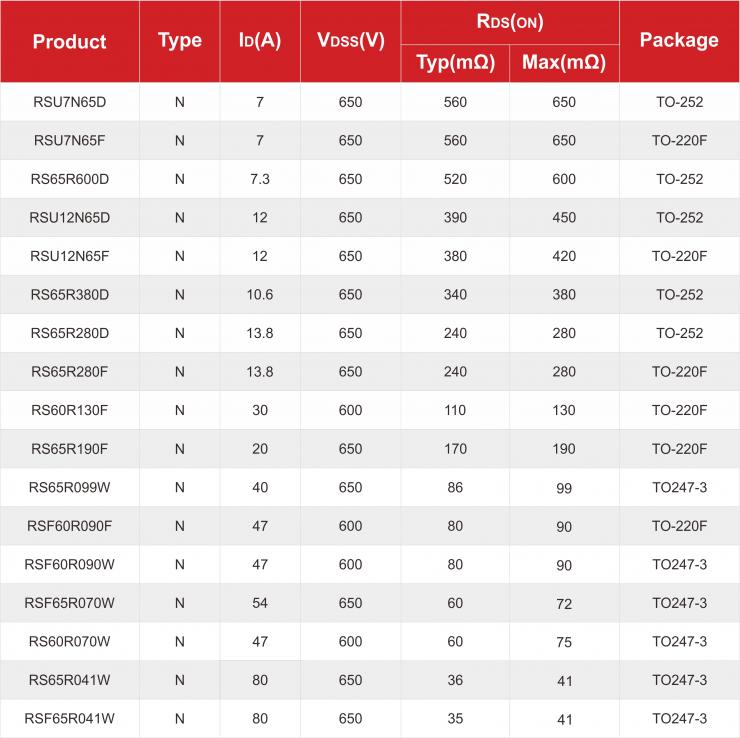This screenshot has width=740, height=738.
Task: Select product RSU12N65F
Action: tap(69, 257)
